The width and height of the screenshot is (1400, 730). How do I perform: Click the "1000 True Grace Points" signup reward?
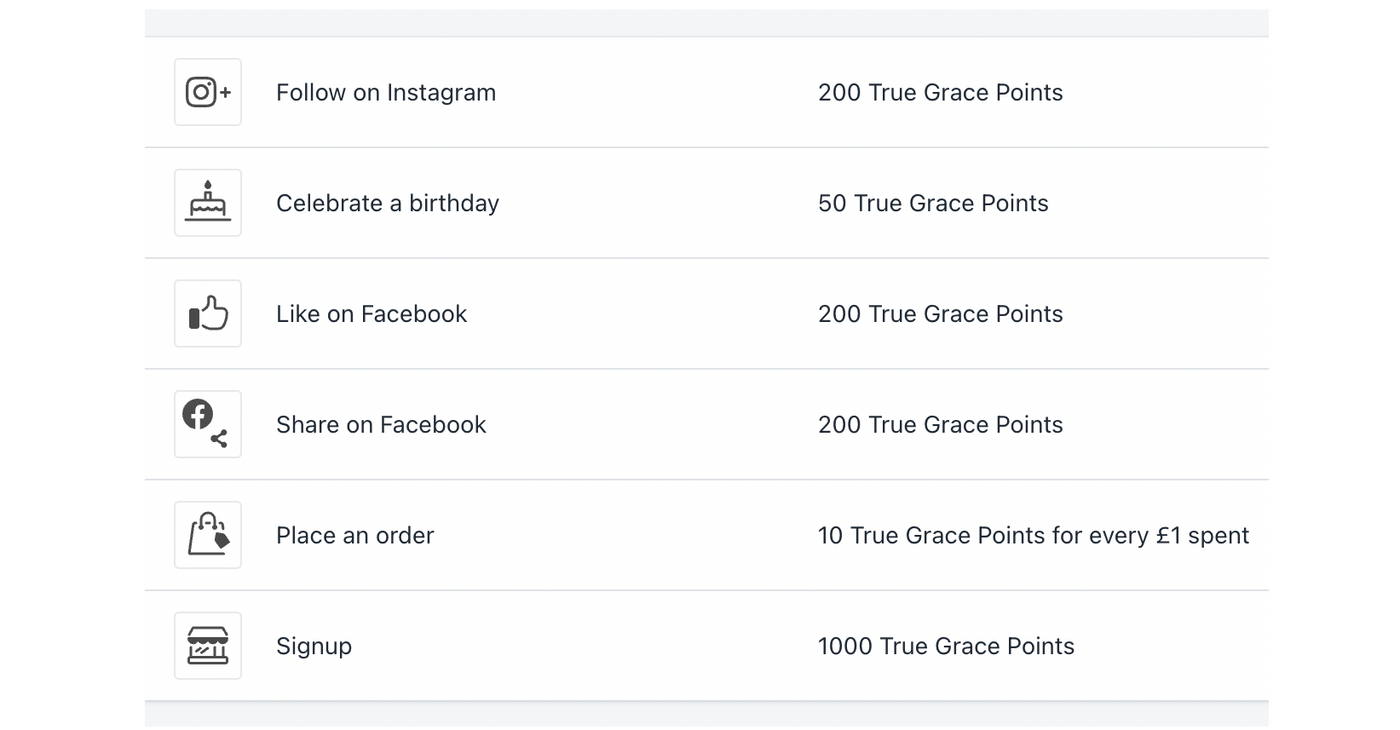pyautogui.click(x=946, y=647)
